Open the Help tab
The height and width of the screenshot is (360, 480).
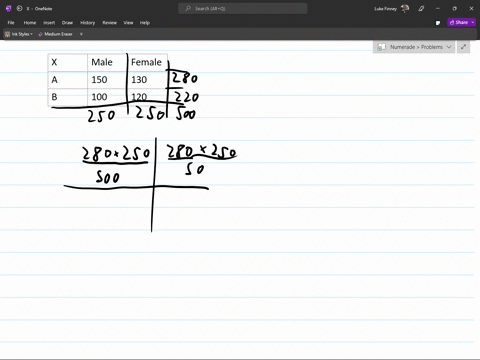(x=145, y=23)
